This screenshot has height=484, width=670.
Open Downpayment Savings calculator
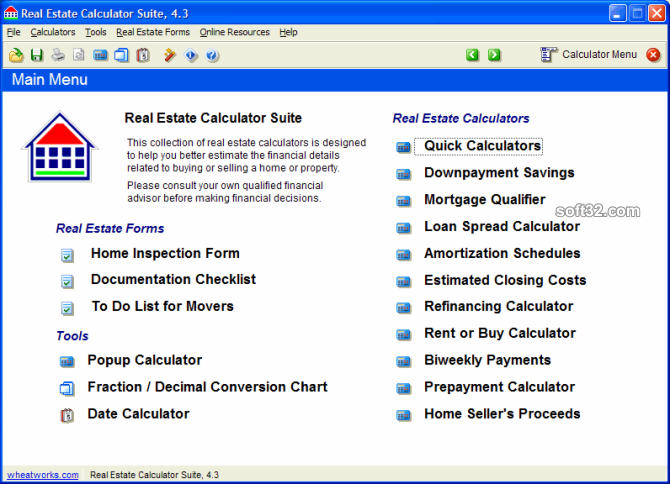tap(499, 173)
